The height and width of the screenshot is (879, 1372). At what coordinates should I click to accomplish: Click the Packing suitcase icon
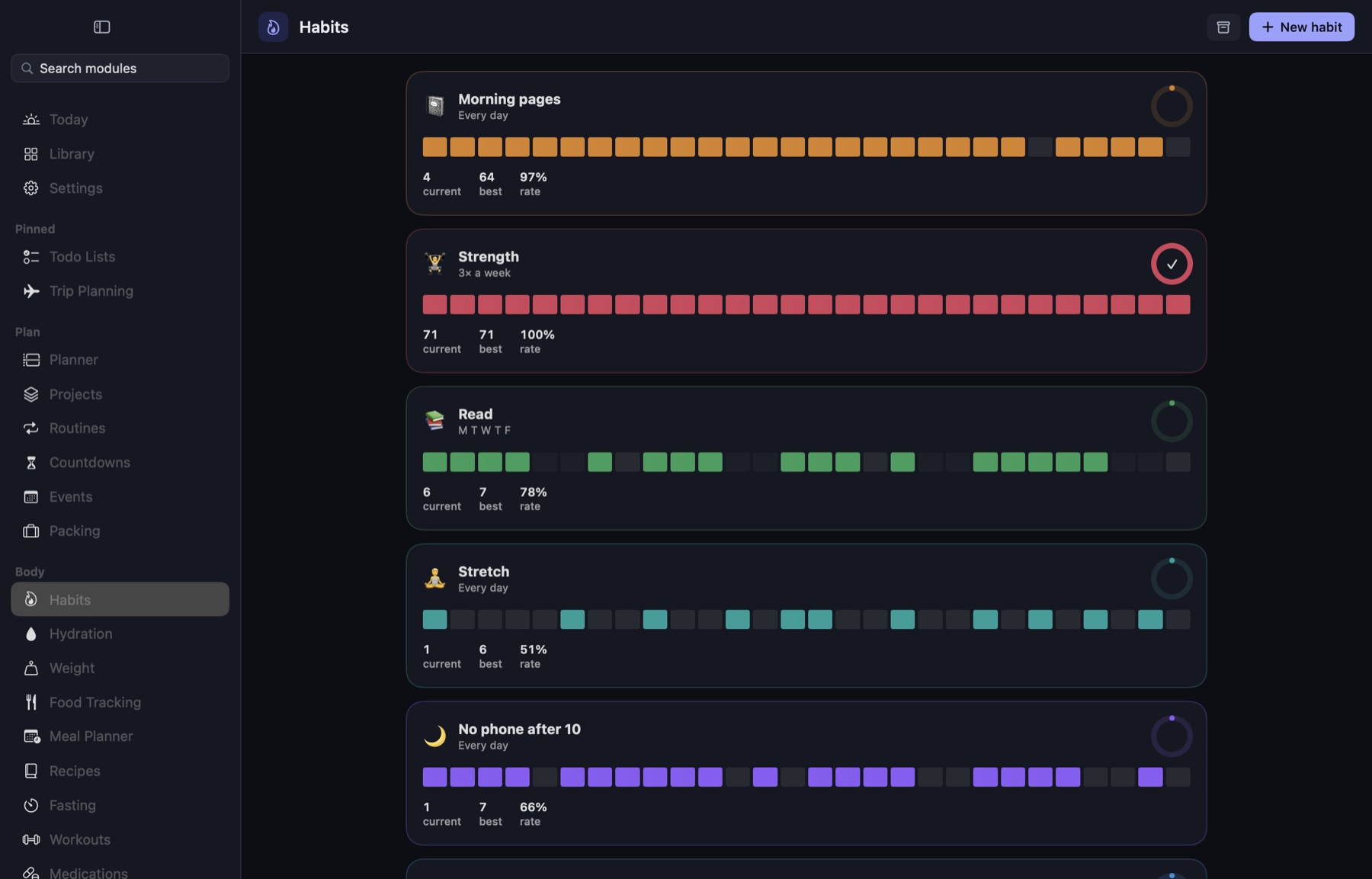pyautogui.click(x=30, y=531)
